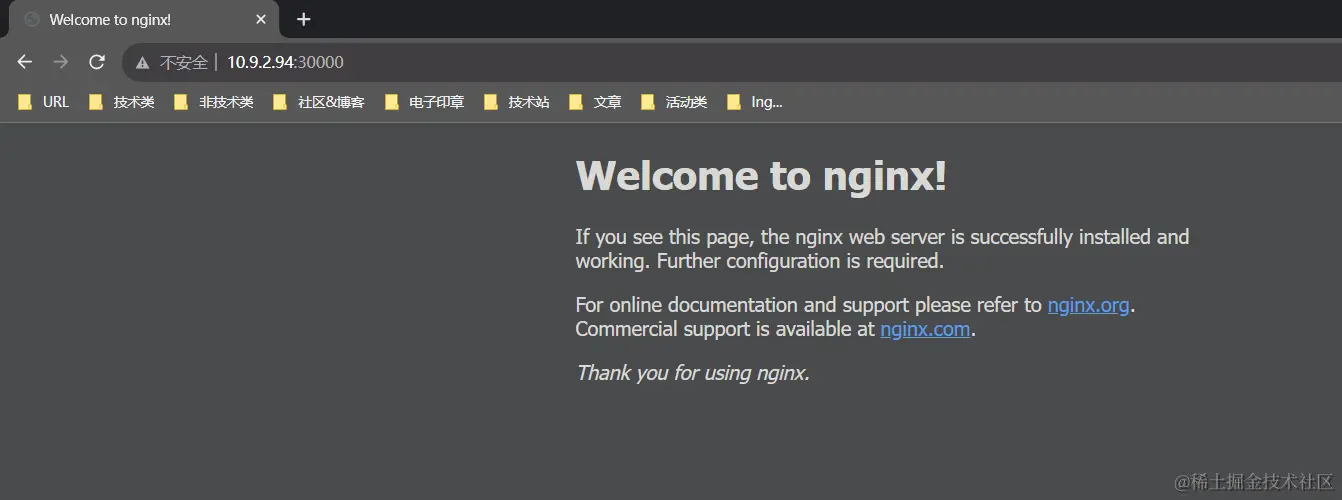Open the 文章 bookmarks folder
1342x500 pixels.
tap(594, 102)
